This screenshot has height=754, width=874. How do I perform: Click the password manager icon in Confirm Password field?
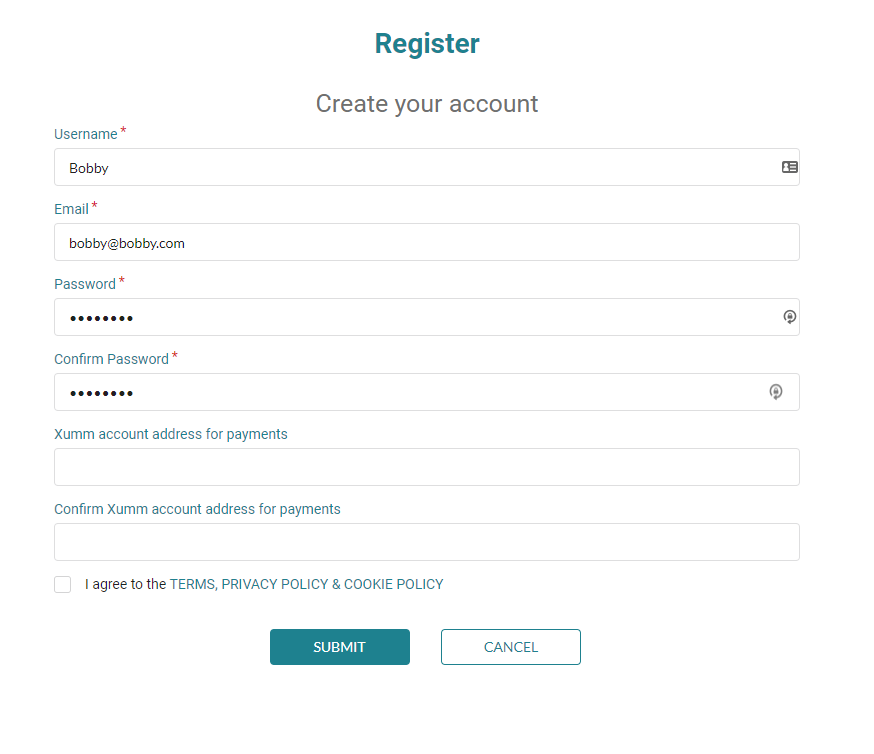(x=775, y=392)
